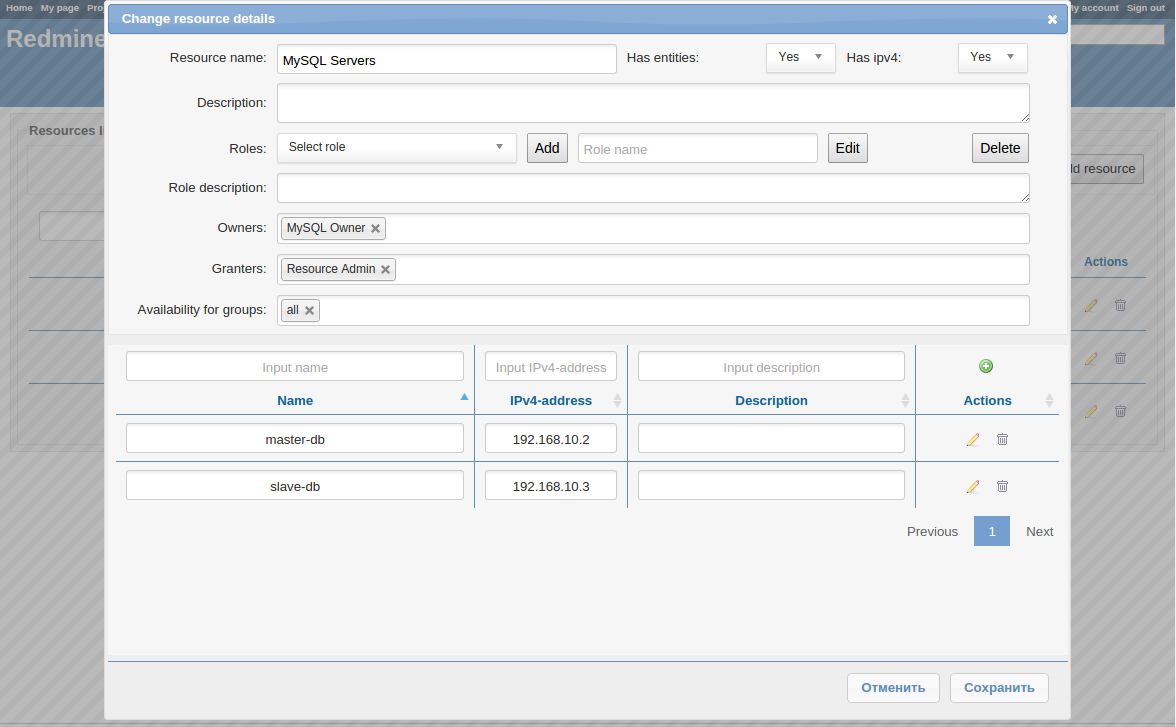Close the Change resource details dialog
This screenshot has height=727, width=1176.
tap(1052, 20)
